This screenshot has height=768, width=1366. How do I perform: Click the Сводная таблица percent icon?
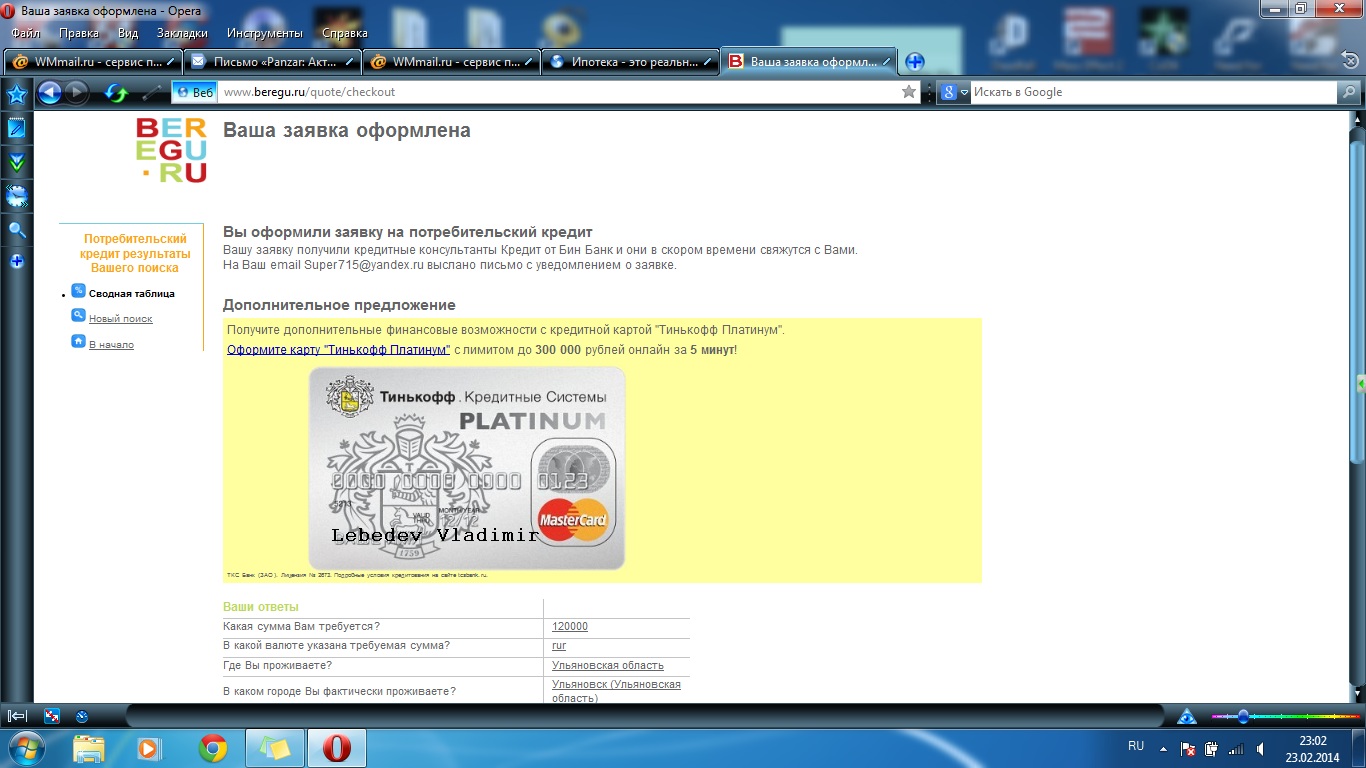point(79,291)
